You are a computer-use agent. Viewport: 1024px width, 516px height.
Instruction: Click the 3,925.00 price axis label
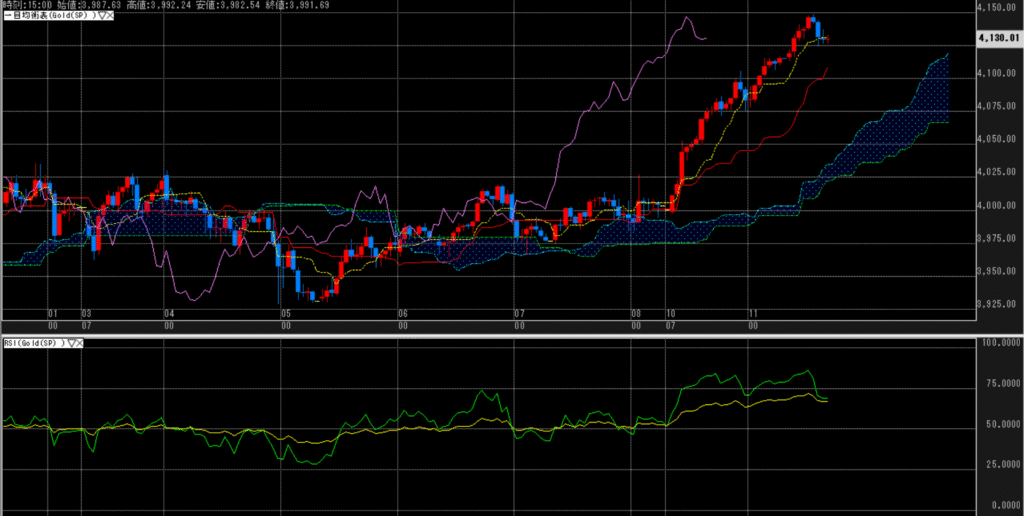coord(997,304)
